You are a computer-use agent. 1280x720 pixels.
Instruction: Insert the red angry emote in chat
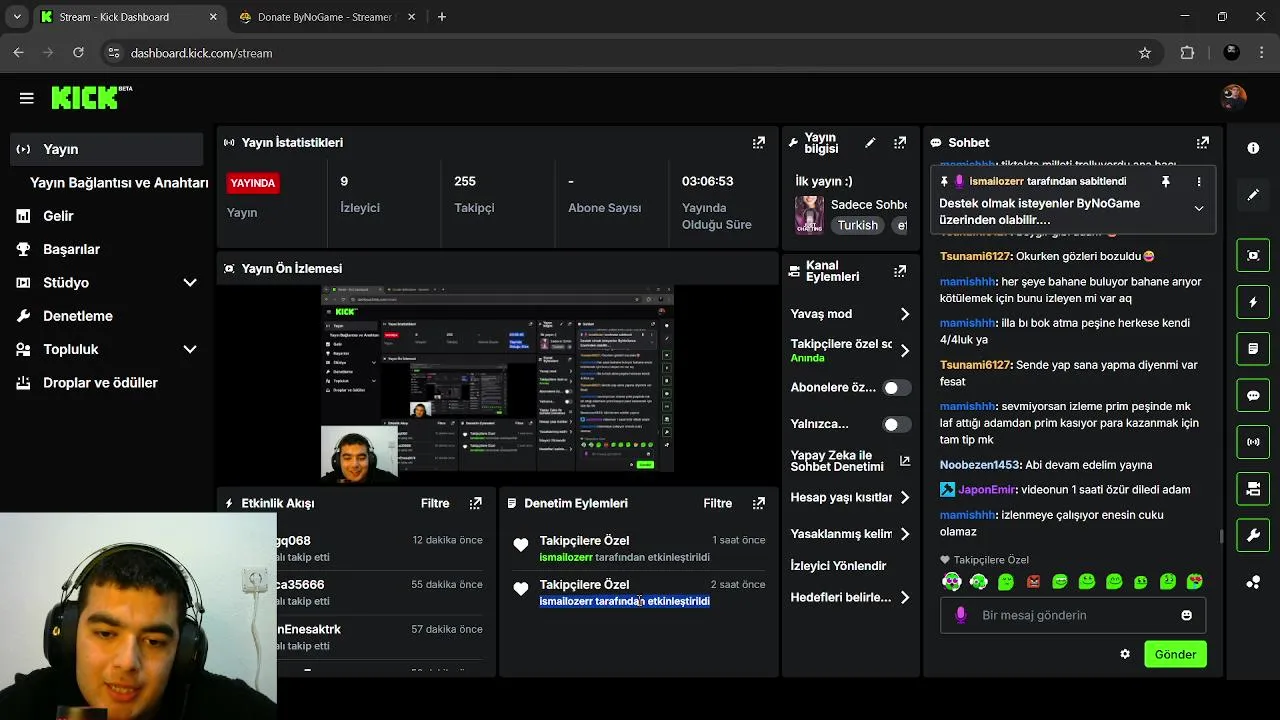click(x=1033, y=582)
